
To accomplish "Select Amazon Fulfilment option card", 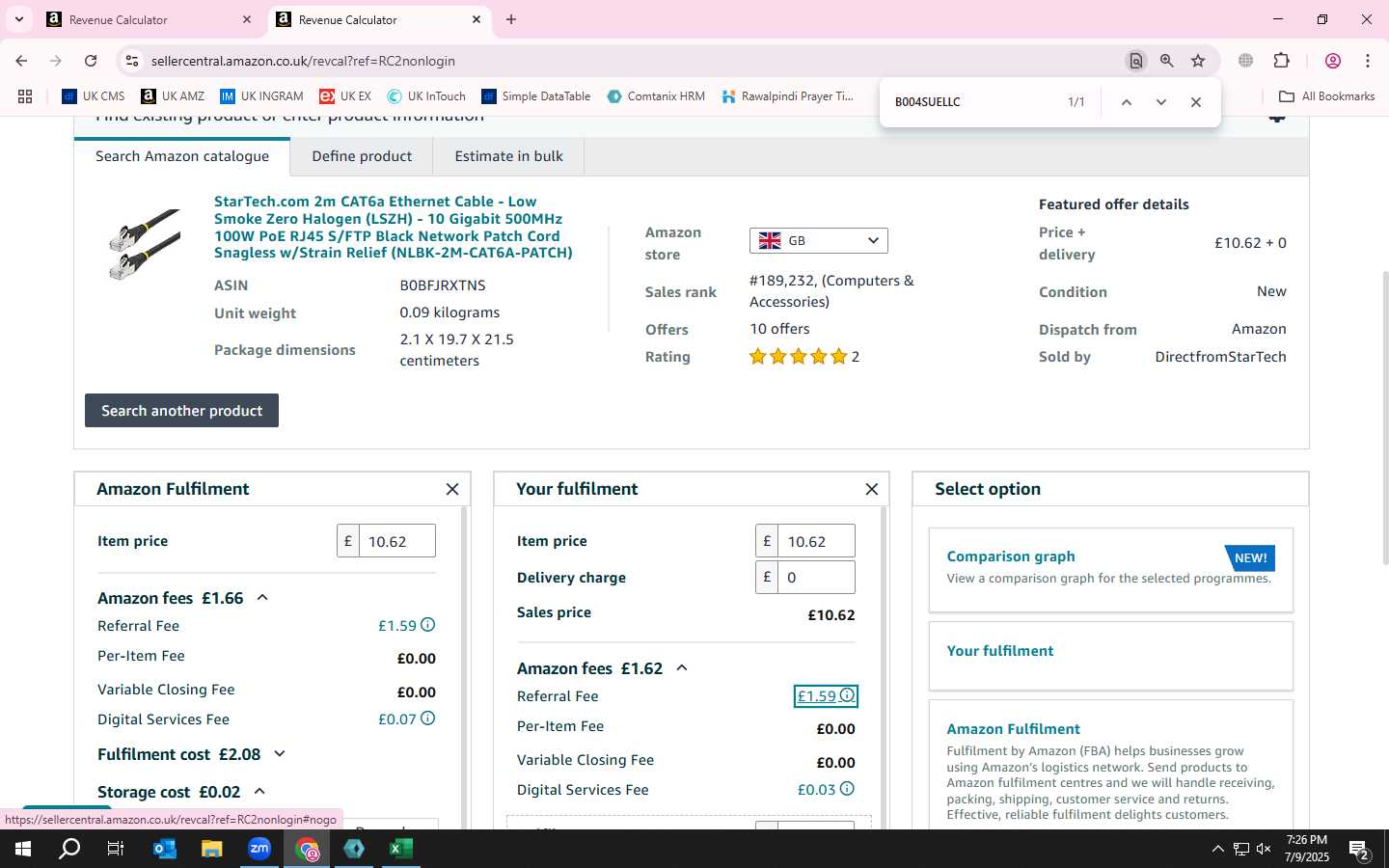I will click(x=1110, y=764).
